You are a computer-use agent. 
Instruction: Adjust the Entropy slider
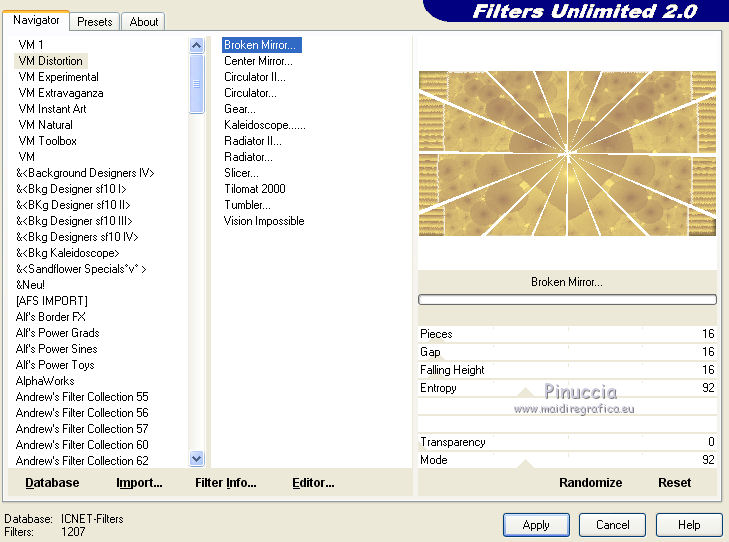[x=567, y=388]
